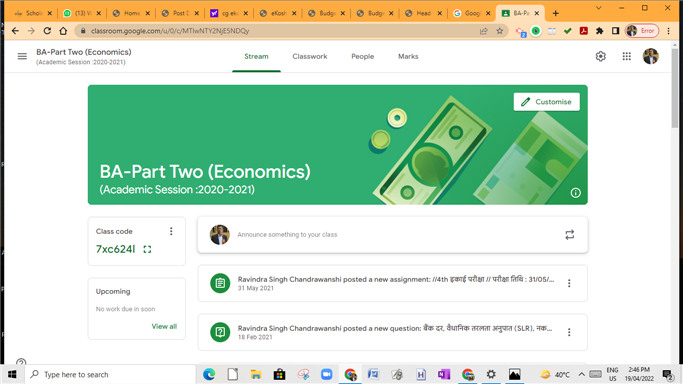683x384 pixels.
Task: Display class code full screen
Action: point(147,249)
